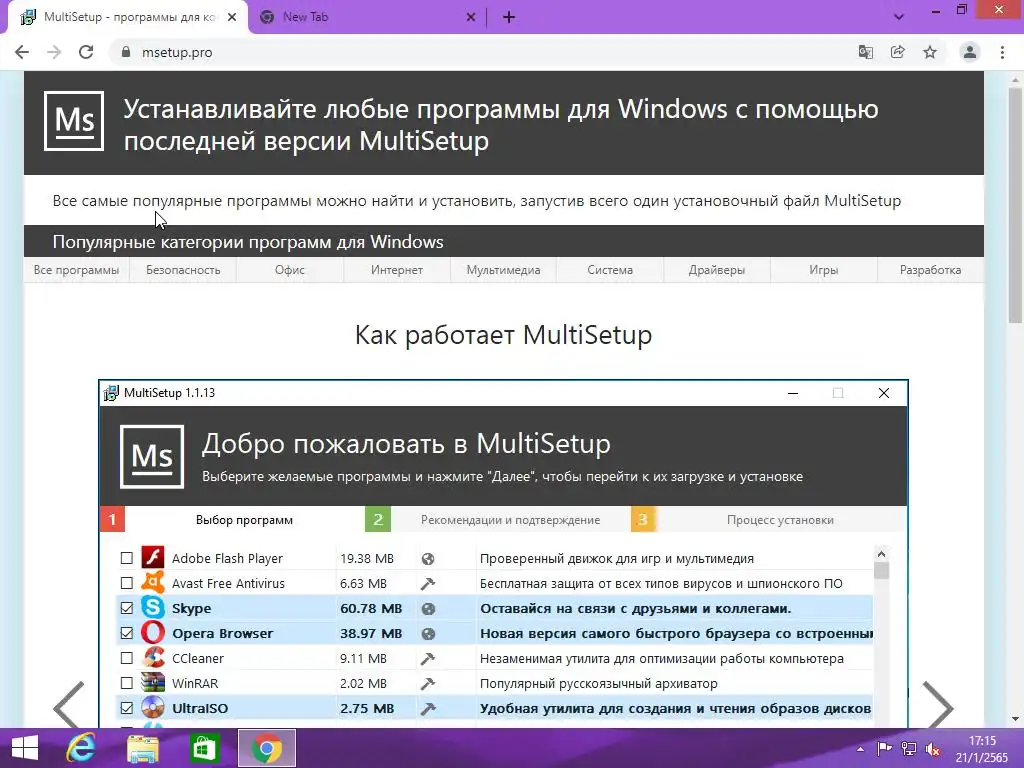Open the Windows Start button
1024x768 pixels.
pyautogui.click(x=25, y=748)
